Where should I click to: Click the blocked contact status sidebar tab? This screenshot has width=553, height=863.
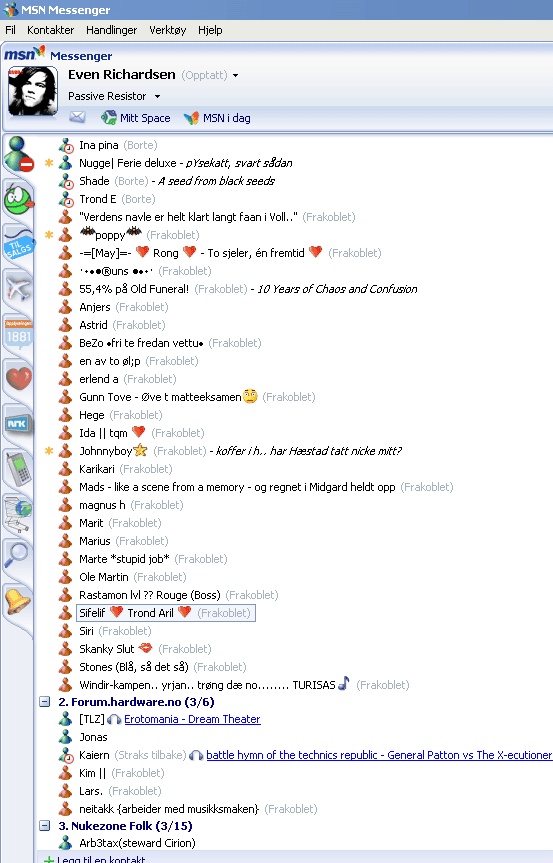point(18,154)
